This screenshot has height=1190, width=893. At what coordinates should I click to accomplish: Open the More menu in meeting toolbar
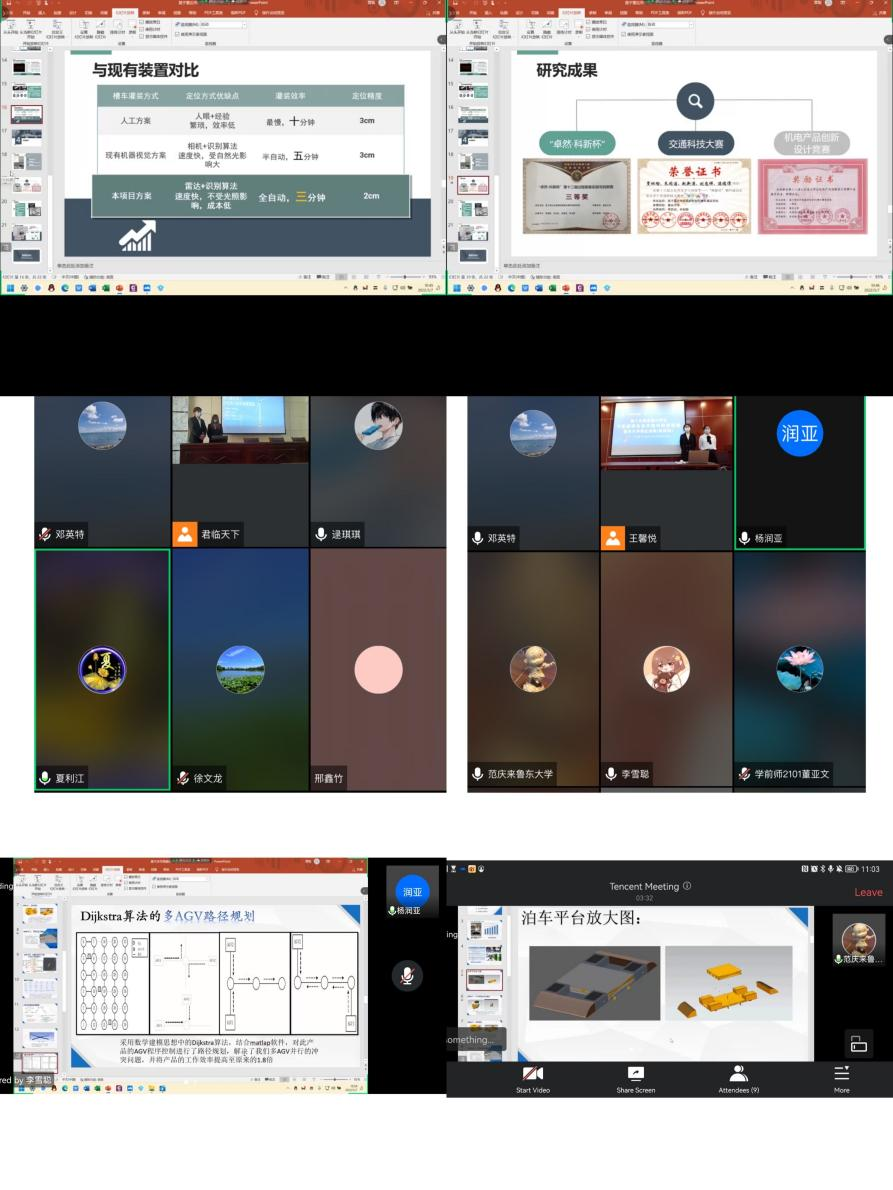pos(841,1077)
